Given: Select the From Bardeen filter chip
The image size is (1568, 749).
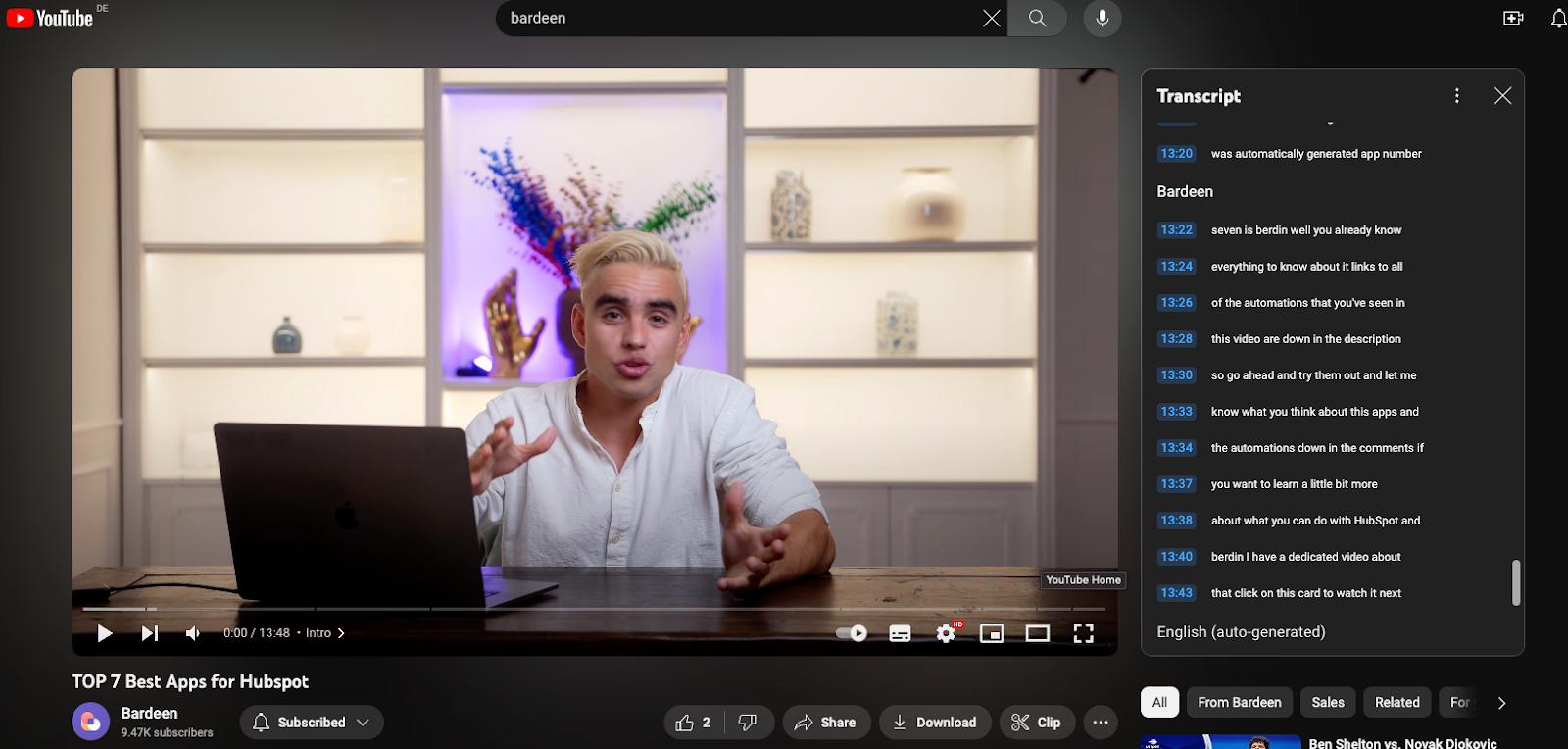Looking at the screenshot, I should pyautogui.click(x=1240, y=702).
